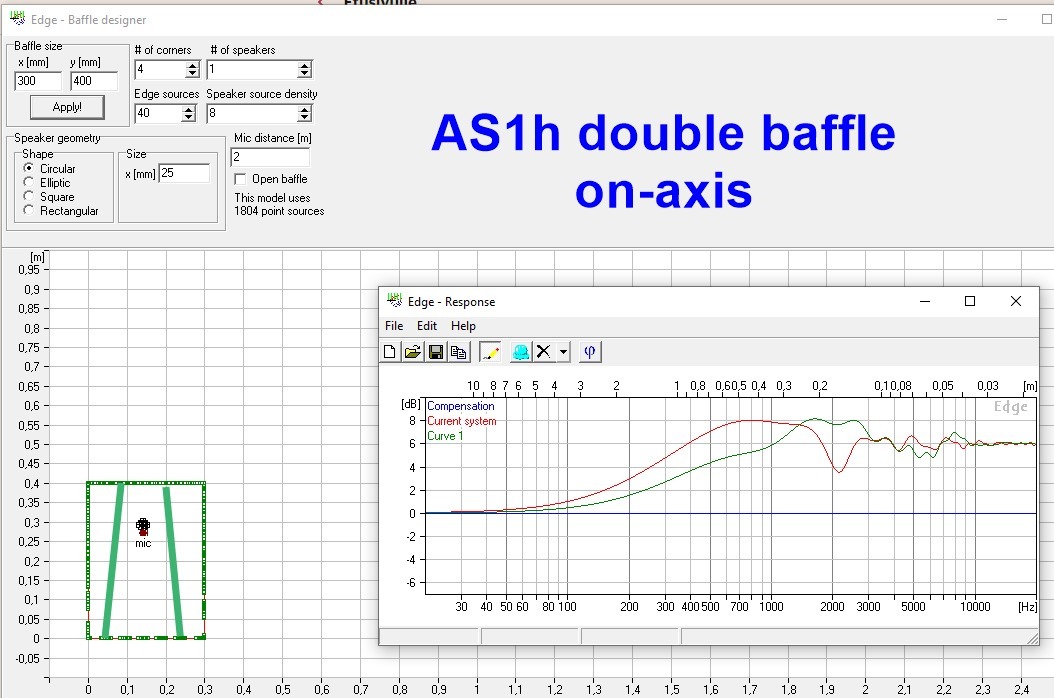The width and height of the screenshot is (1054, 698).
Task: Select the Rectangular shape radio button
Action: click(28, 210)
